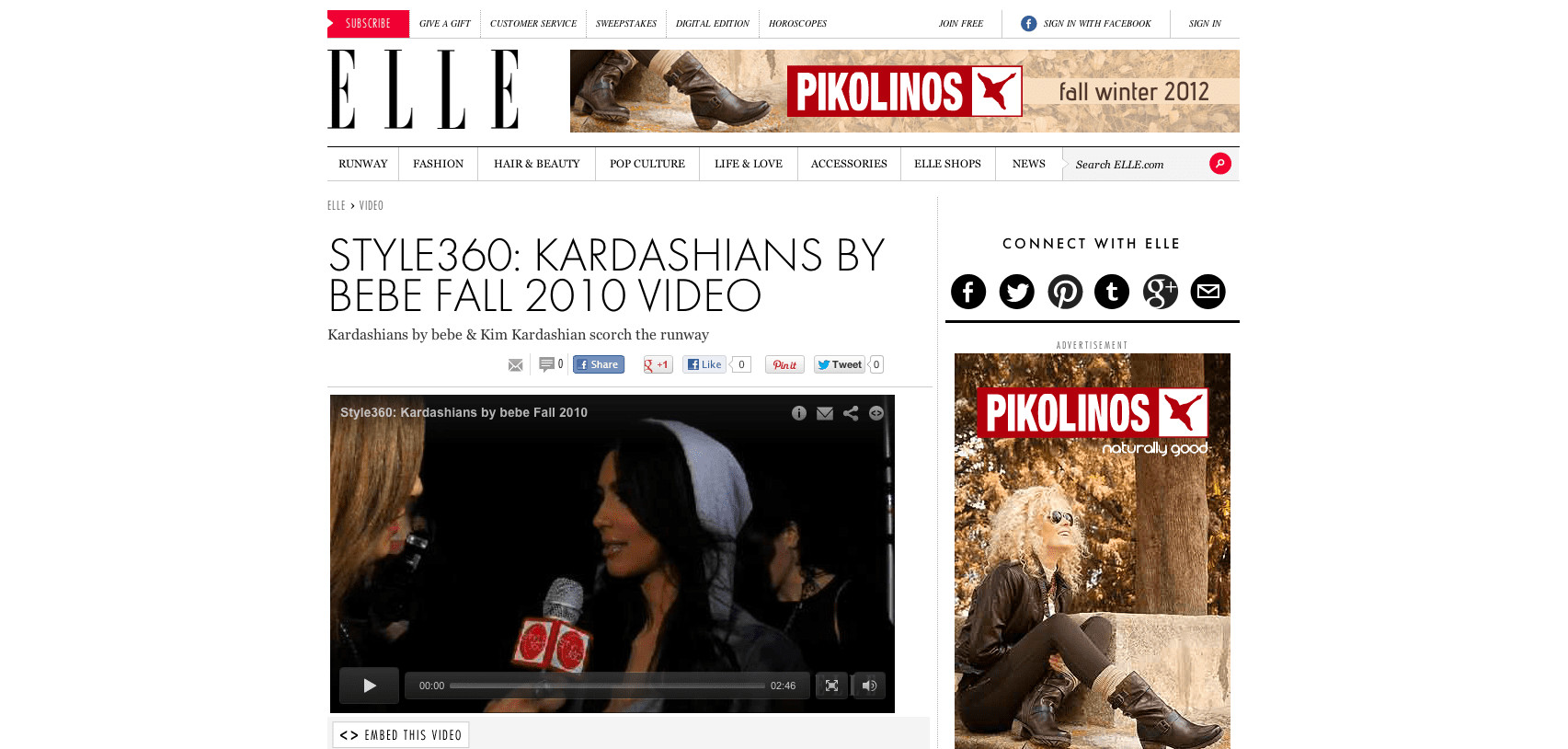The height and width of the screenshot is (749, 1568).
Task: Click the video info icon
Action: (799, 413)
